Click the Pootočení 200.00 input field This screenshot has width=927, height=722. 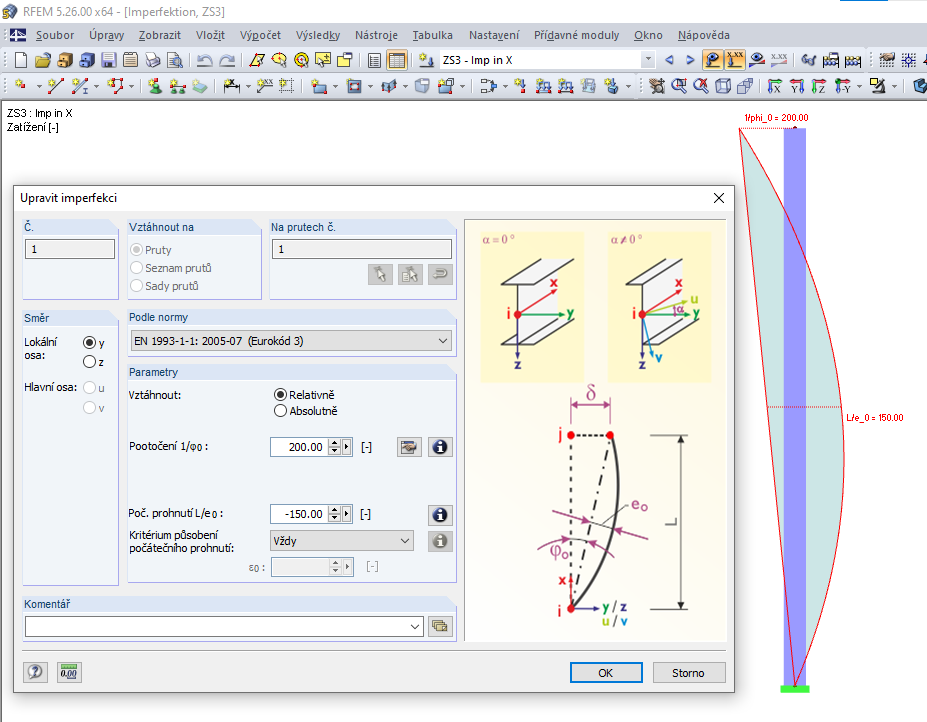tap(299, 448)
